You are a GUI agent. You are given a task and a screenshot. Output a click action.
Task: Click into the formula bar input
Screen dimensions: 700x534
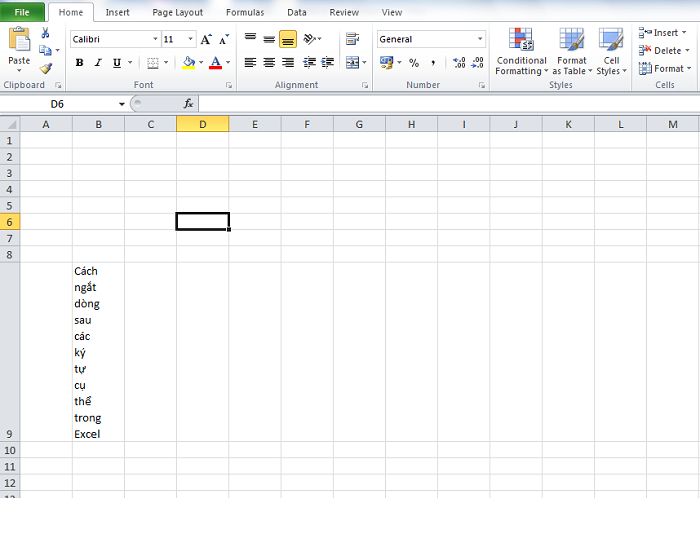click(449, 104)
